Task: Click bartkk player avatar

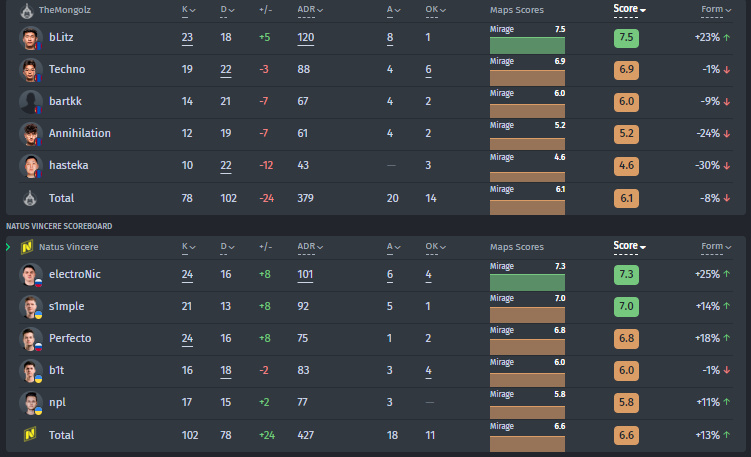Action: pyautogui.click(x=30, y=102)
